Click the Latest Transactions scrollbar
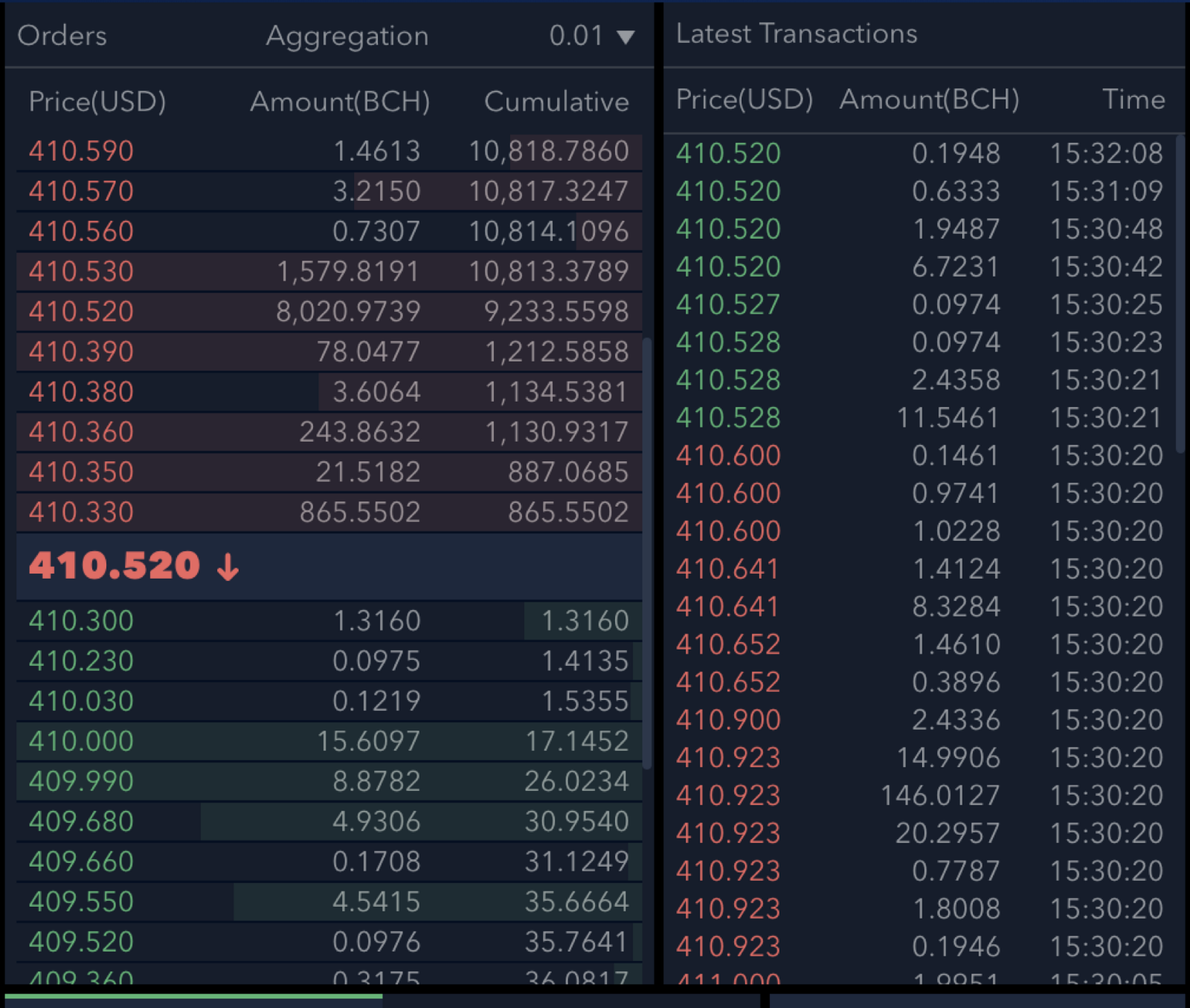1190x1008 pixels. click(1180, 294)
